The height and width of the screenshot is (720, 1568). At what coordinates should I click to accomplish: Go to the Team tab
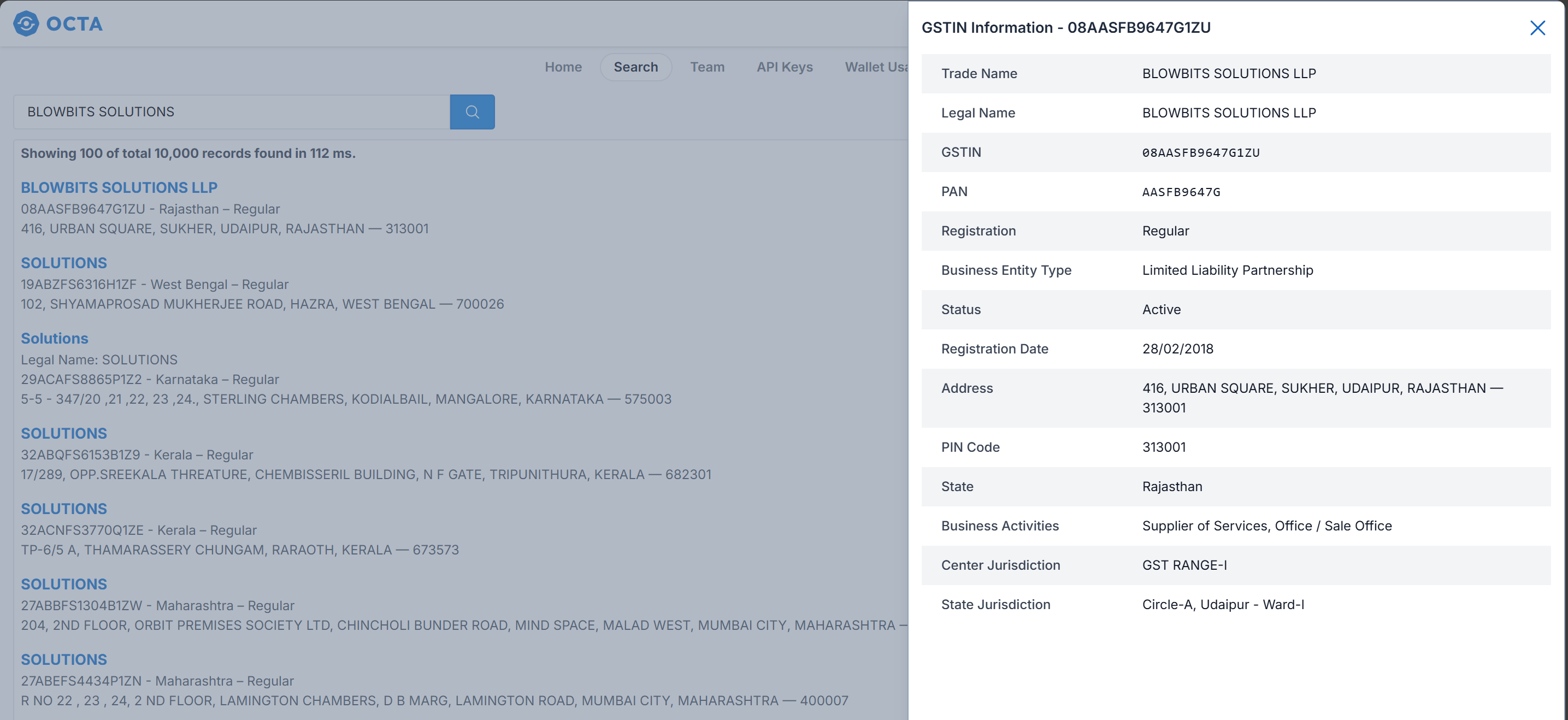pyautogui.click(x=707, y=67)
